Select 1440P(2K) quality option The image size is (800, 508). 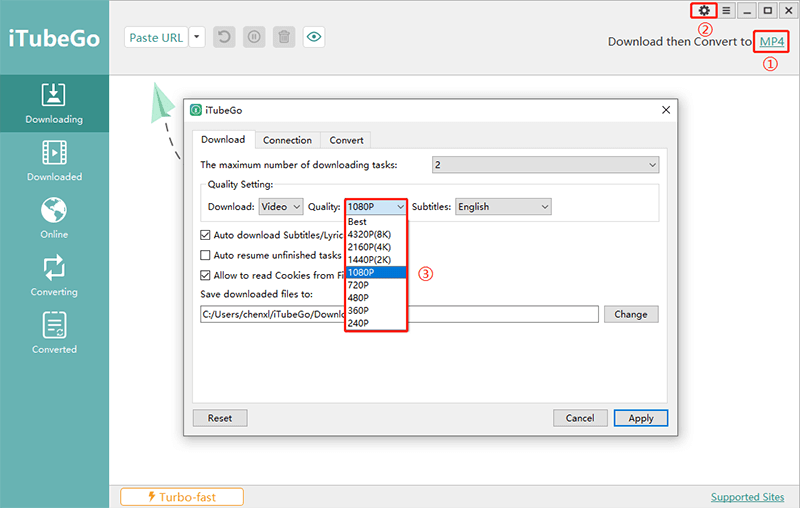[376, 260]
